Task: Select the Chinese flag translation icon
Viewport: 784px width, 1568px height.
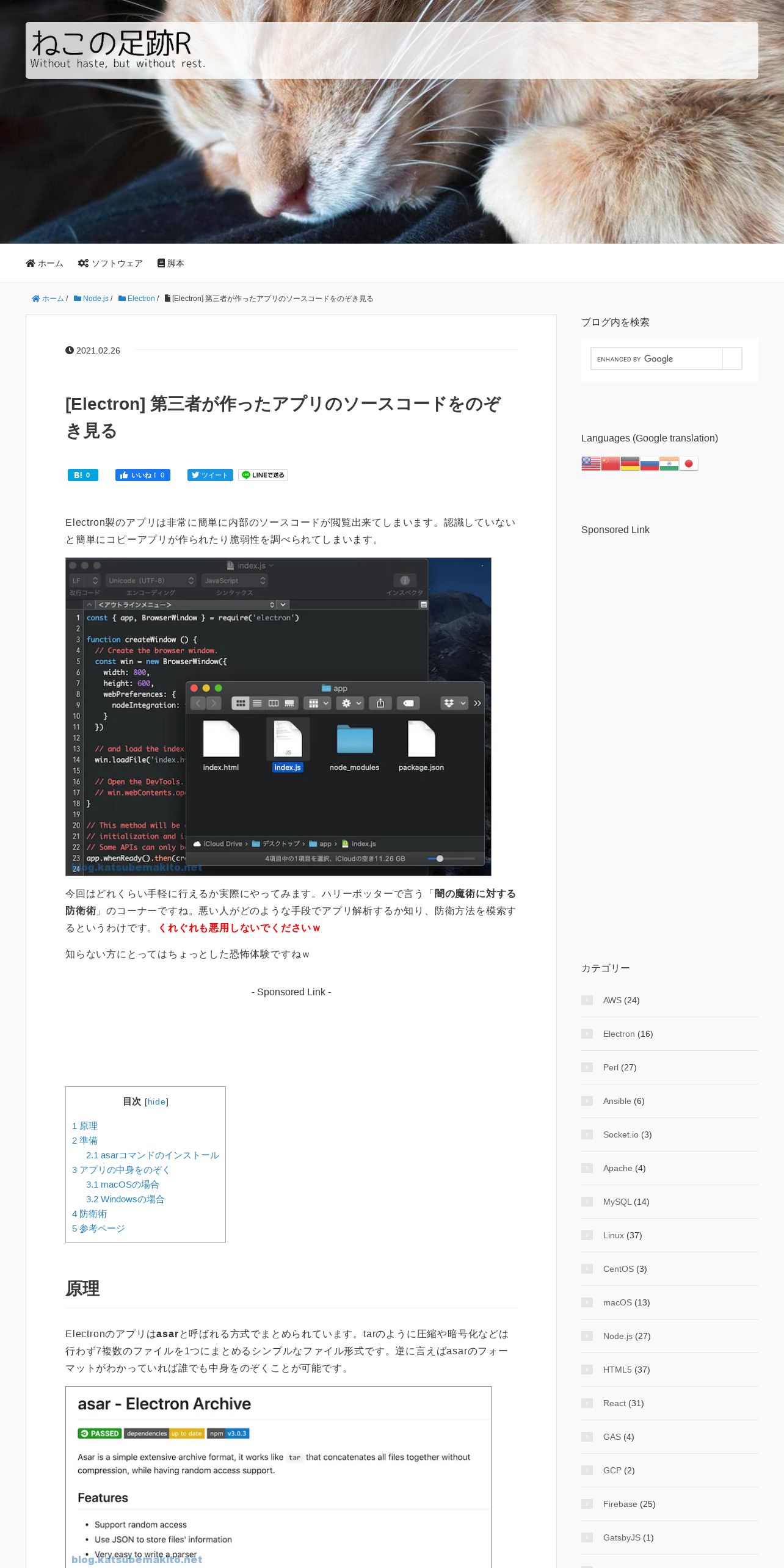Action: pyautogui.click(x=610, y=463)
